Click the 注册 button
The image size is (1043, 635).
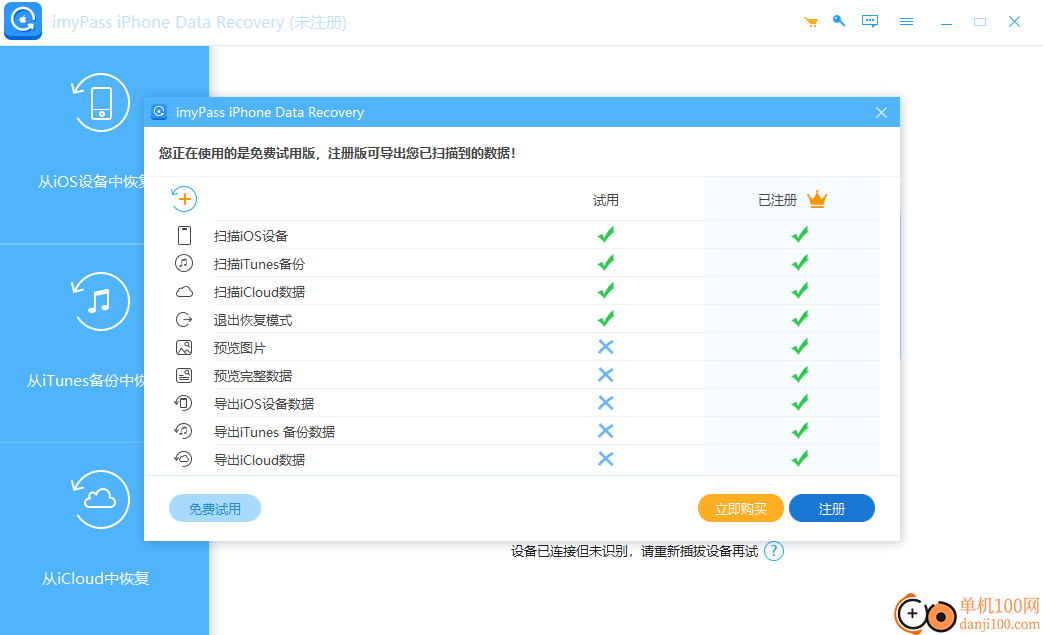(831, 509)
